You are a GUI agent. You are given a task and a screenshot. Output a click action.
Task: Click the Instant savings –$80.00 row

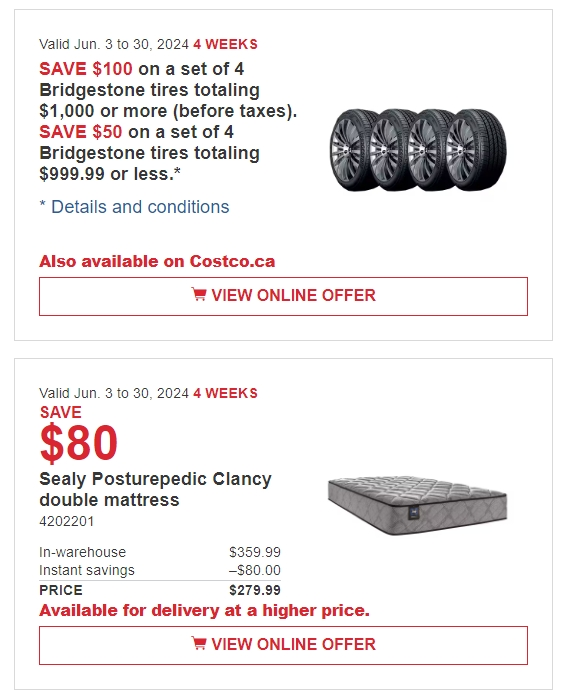click(x=160, y=571)
